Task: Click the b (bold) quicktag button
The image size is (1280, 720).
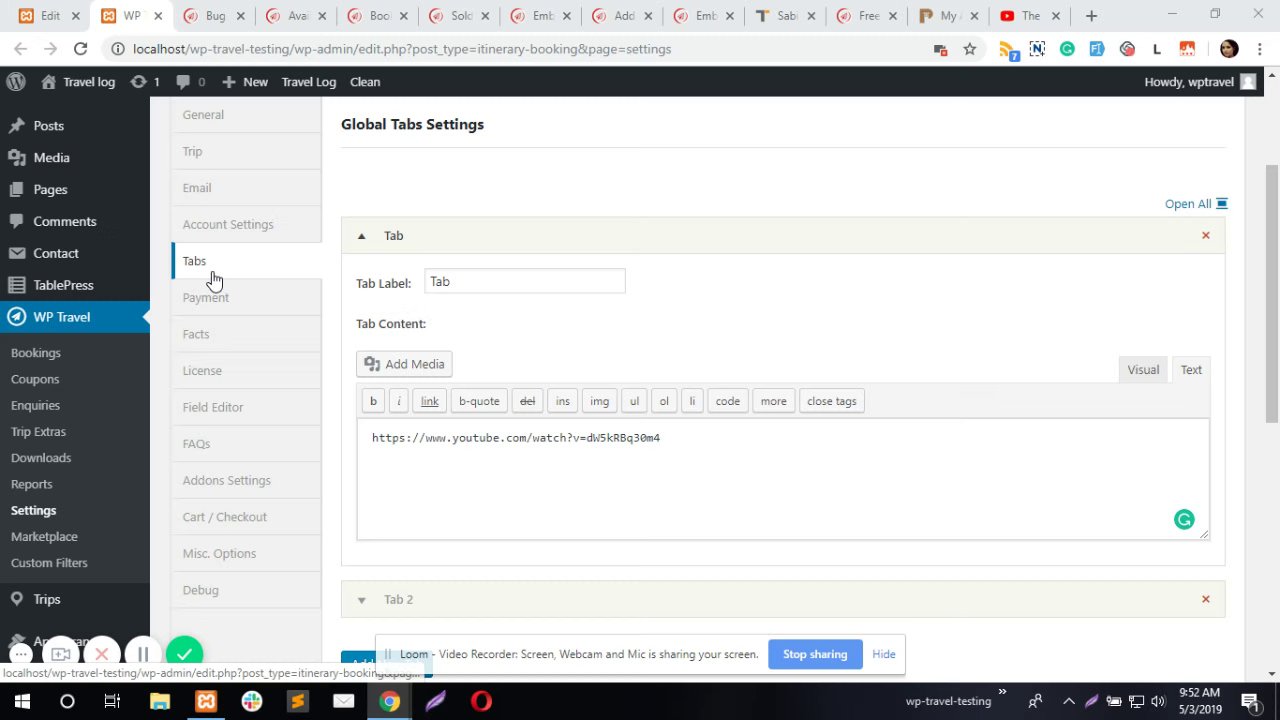Action: (x=373, y=401)
